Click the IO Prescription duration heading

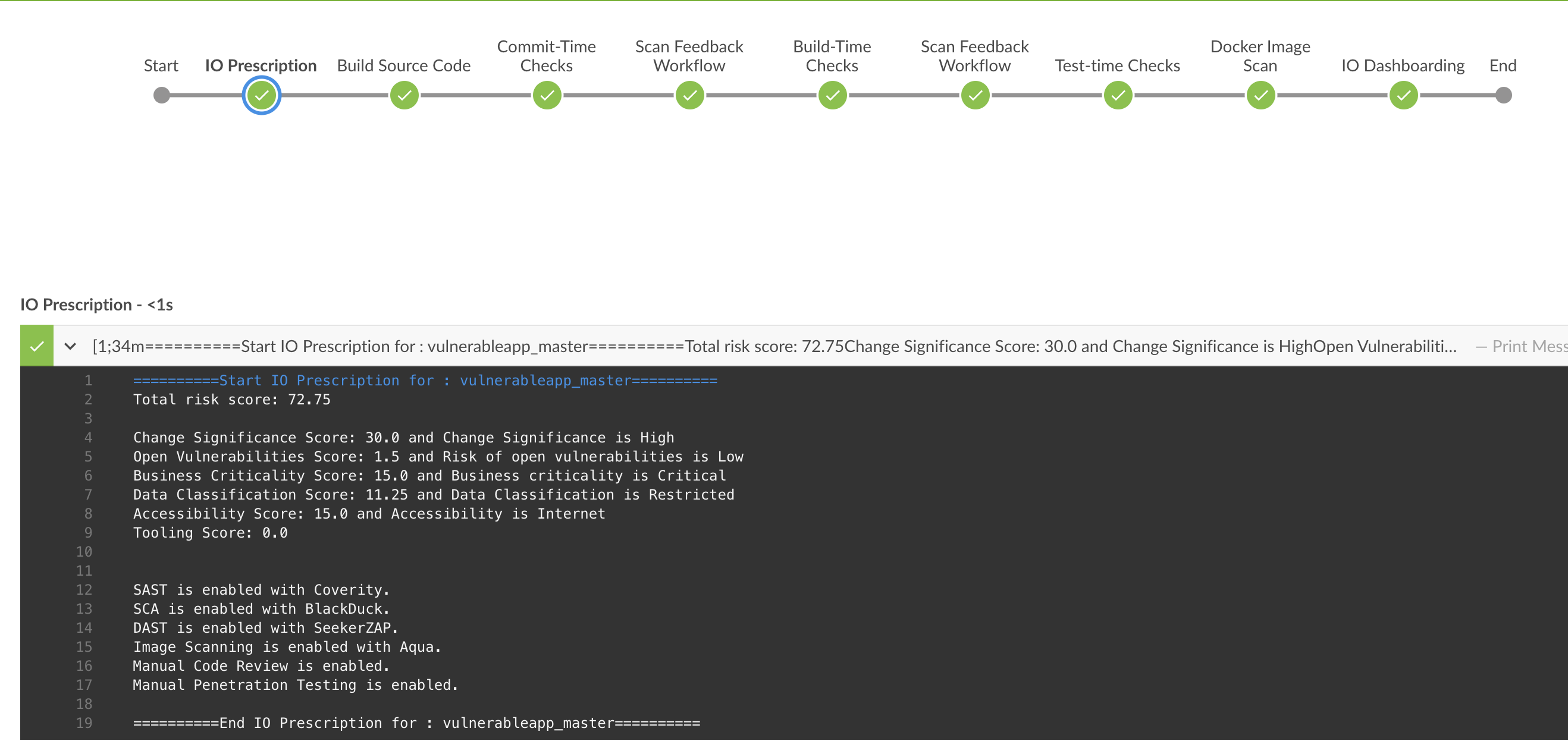coord(96,304)
